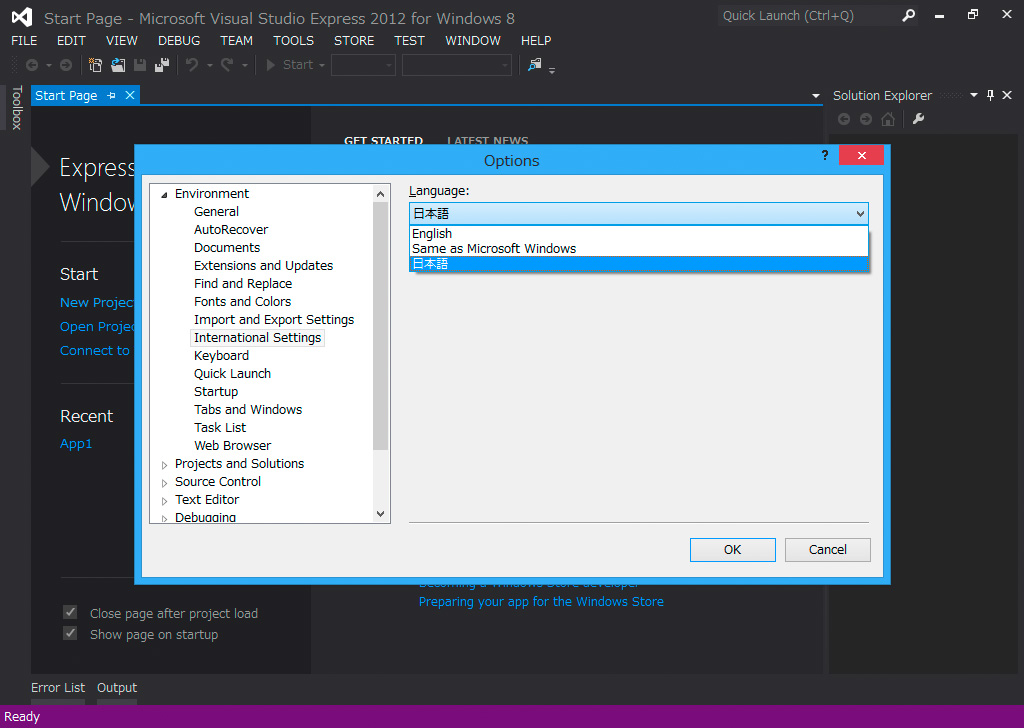Select Tabs and Windows tree item
Viewport: 1024px width, 728px height.
tap(248, 409)
